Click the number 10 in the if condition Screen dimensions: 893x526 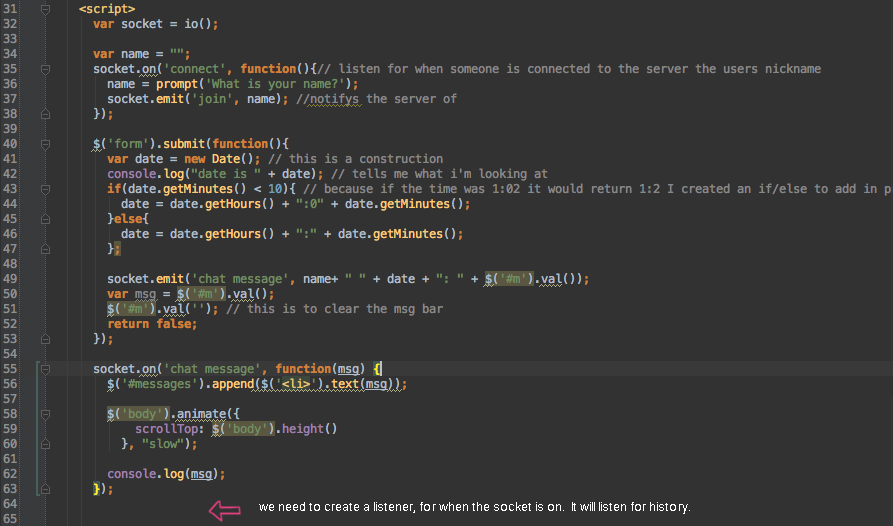pos(275,189)
